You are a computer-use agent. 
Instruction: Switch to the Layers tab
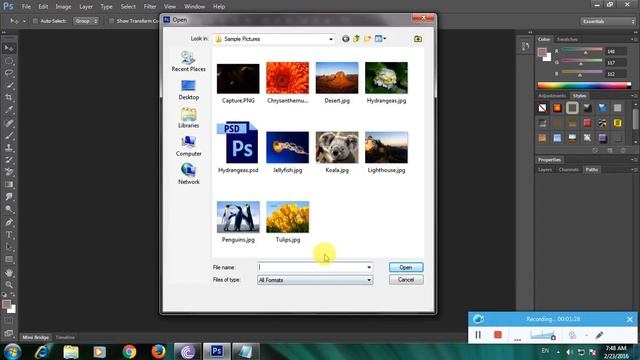(x=545, y=169)
